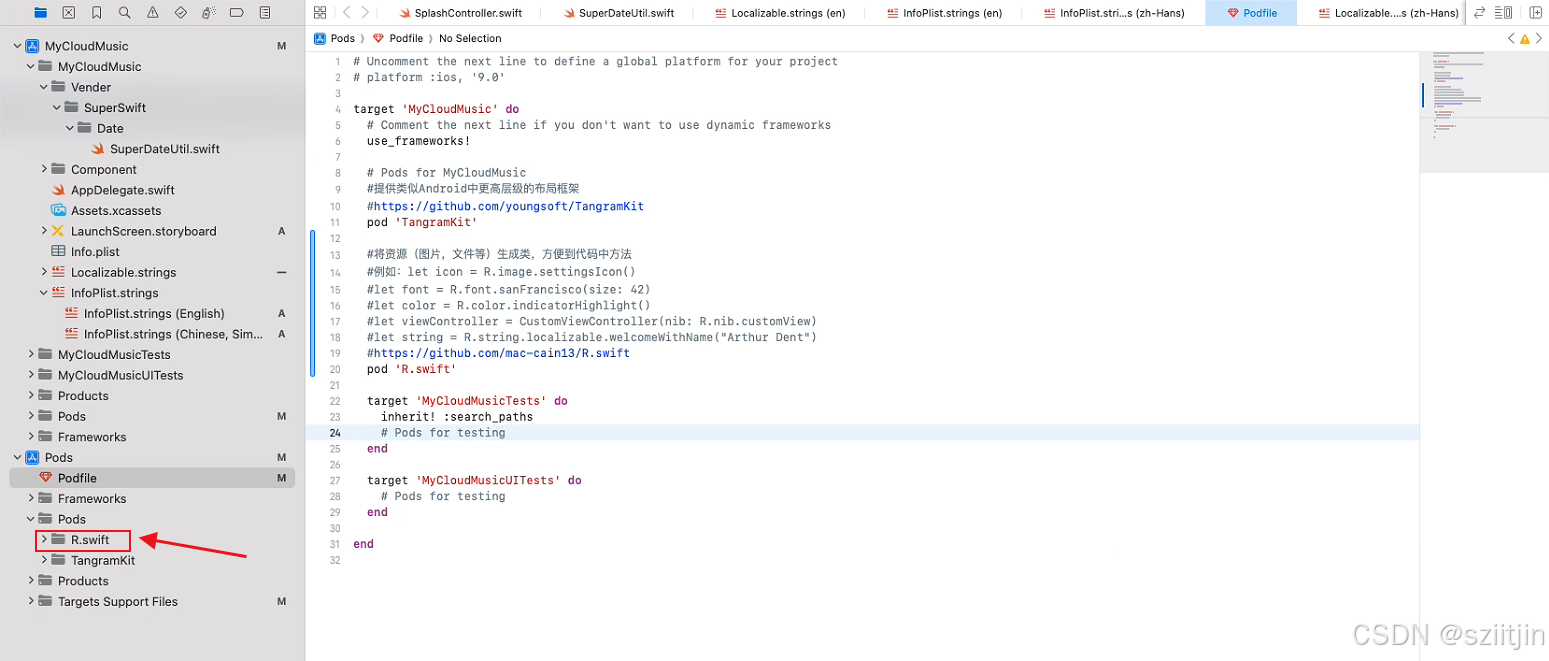Open the editor options lines icon
Image resolution: width=1549 pixels, height=661 pixels.
(1503, 13)
